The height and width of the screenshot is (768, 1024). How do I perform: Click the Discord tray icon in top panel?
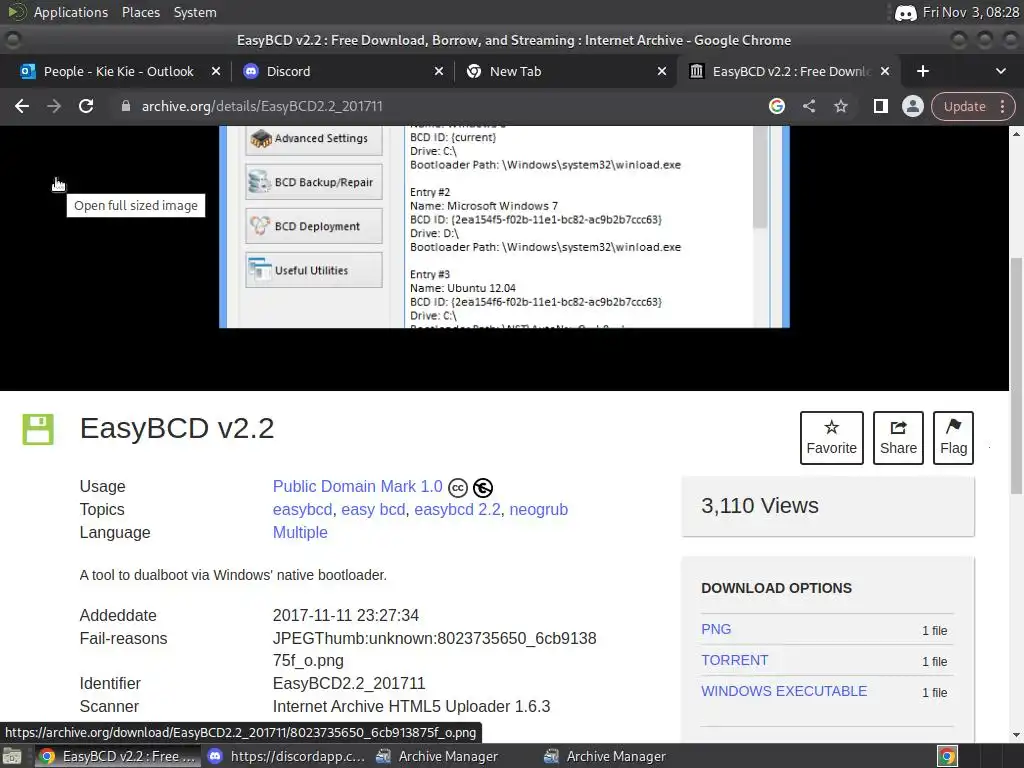(905, 12)
